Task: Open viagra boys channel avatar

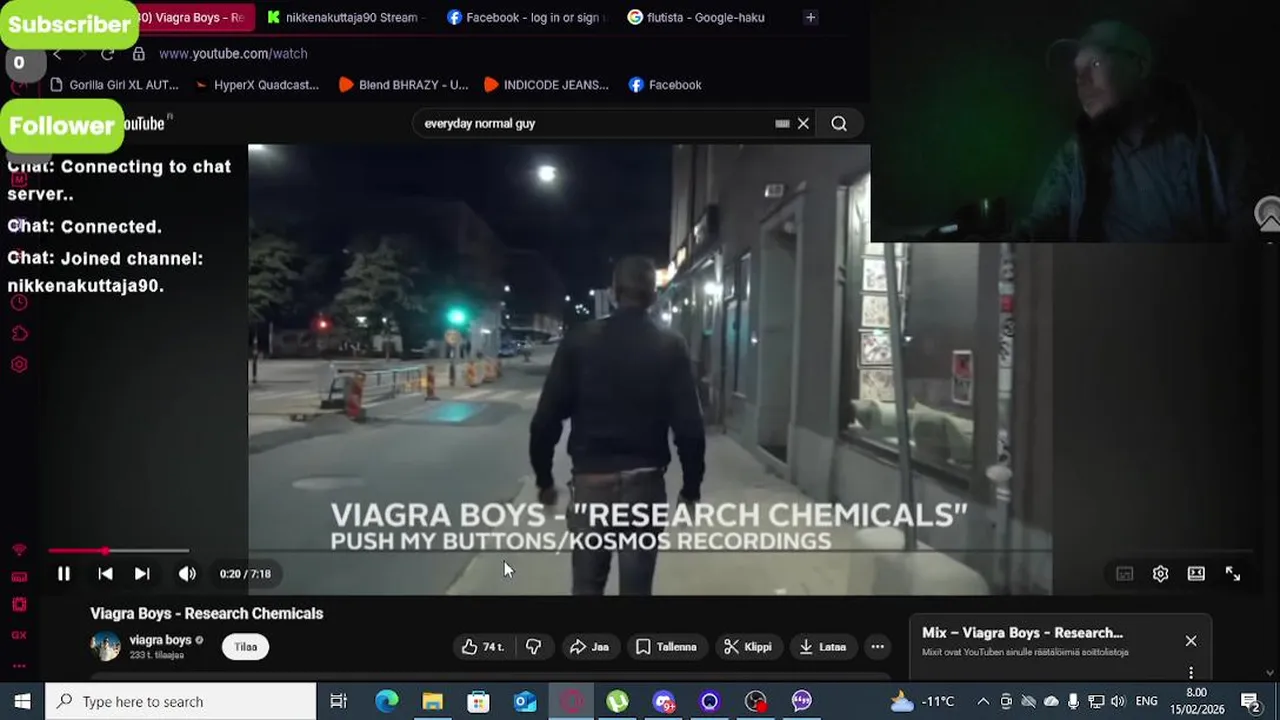Action: coord(105,646)
